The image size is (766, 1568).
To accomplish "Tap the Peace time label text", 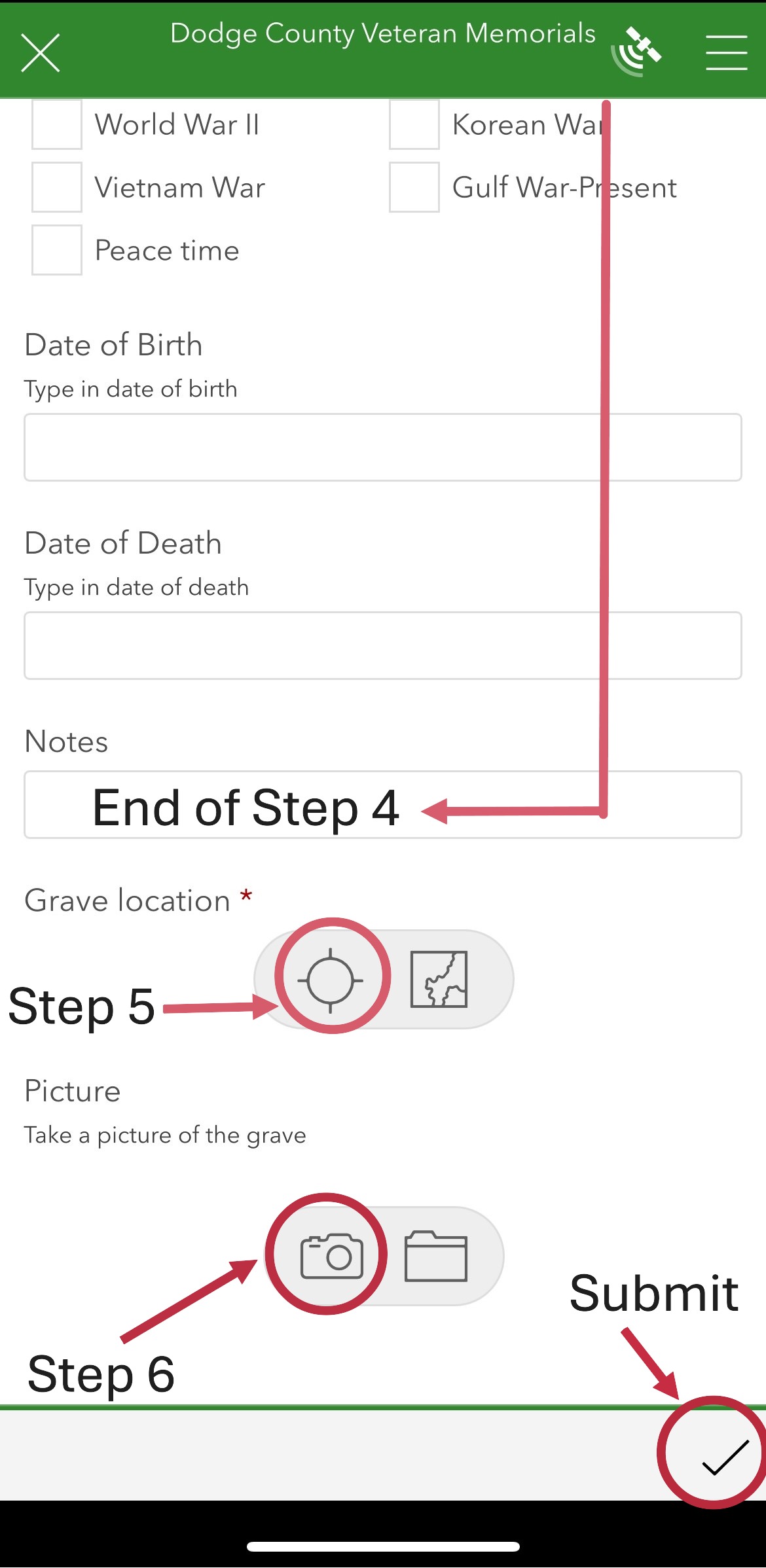I will pos(167,251).
